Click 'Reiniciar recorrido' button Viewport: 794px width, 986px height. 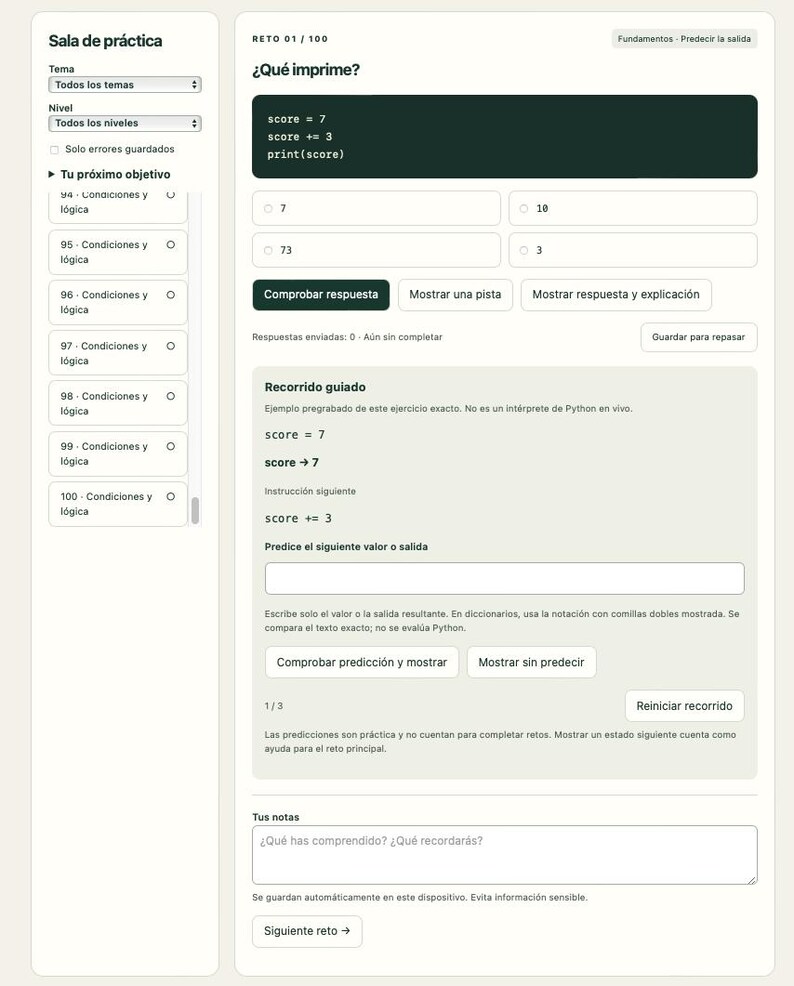click(x=684, y=706)
